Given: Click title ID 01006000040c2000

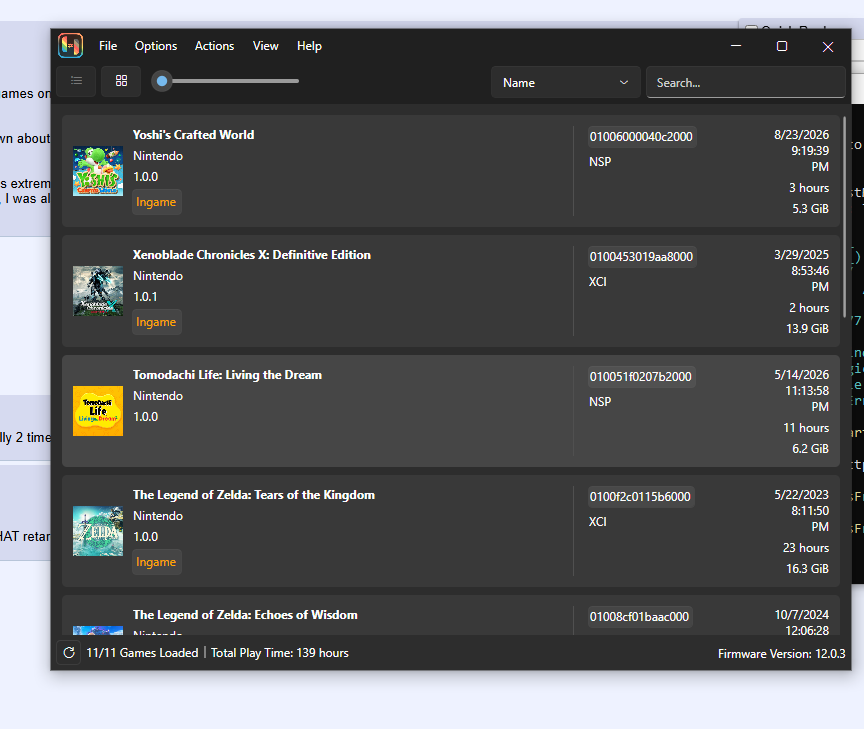Looking at the screenshot, I should coord(641,137).
